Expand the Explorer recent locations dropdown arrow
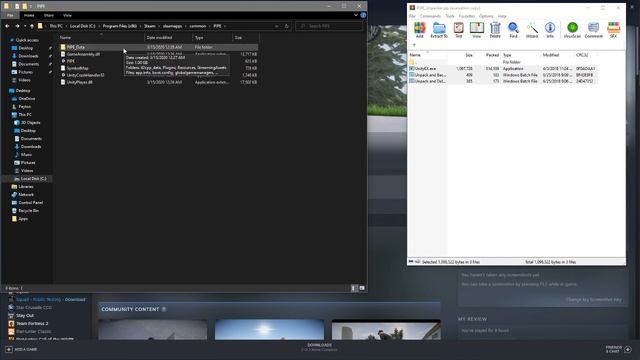This screenshot has width=640, height=360. (x=25, y=26)
